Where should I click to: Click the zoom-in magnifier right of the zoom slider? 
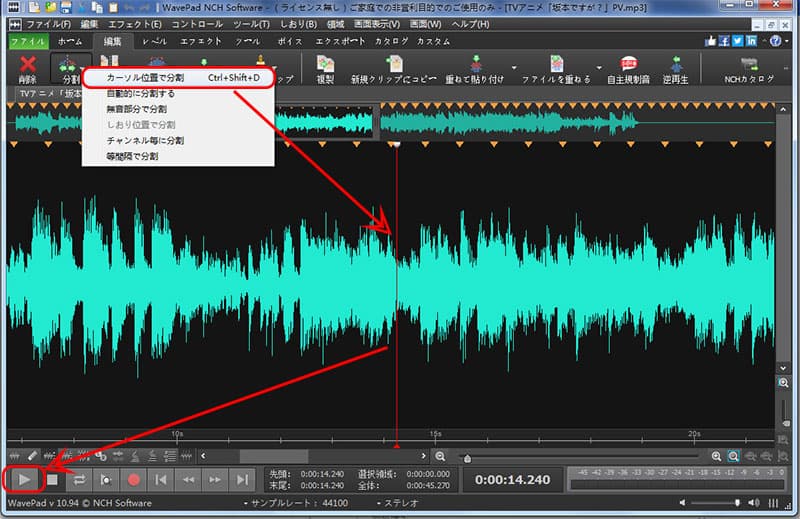point(716,456)
